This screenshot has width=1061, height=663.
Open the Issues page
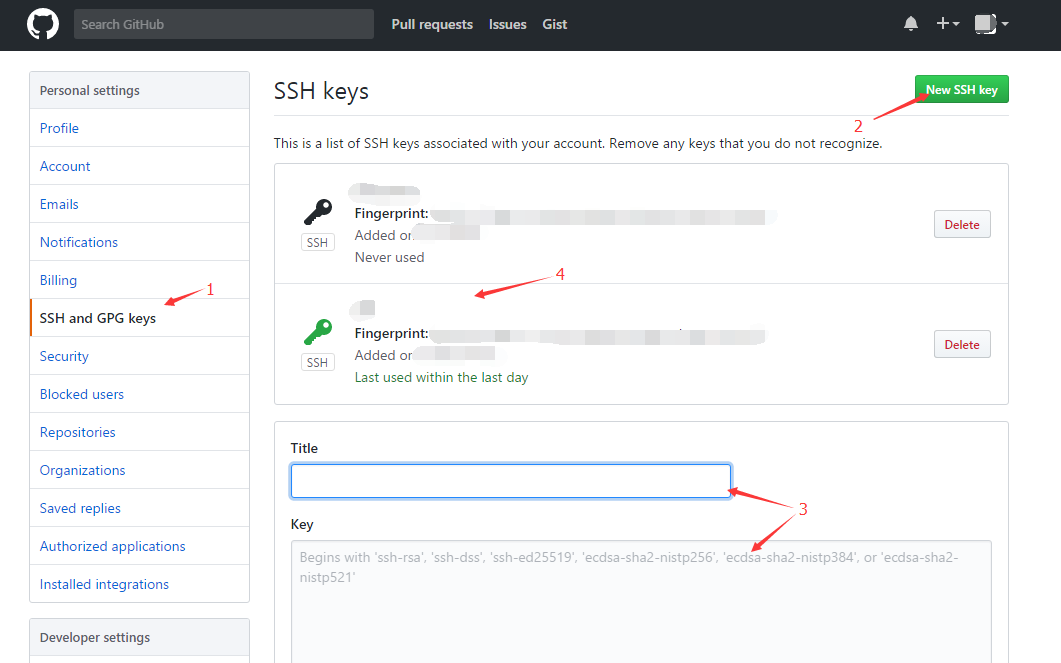(x=507, y=24)
